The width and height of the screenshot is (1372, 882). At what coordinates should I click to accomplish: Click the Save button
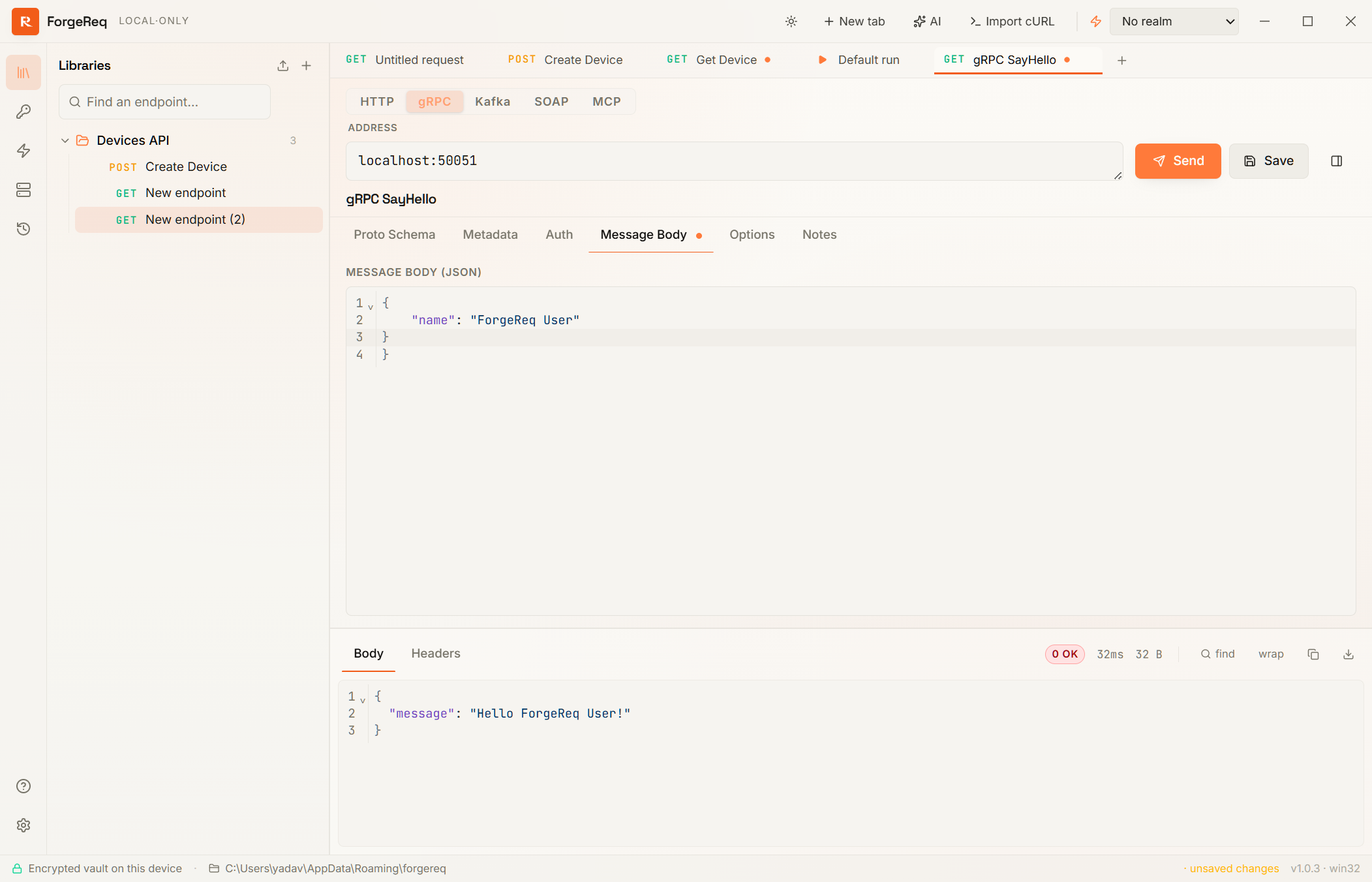(1269, 161)
